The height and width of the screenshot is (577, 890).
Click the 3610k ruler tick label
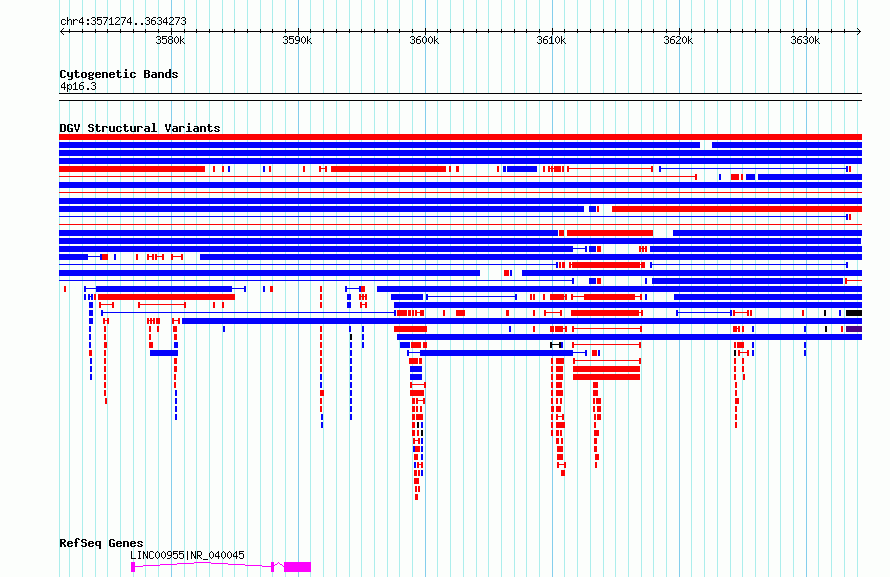[551, 41]
